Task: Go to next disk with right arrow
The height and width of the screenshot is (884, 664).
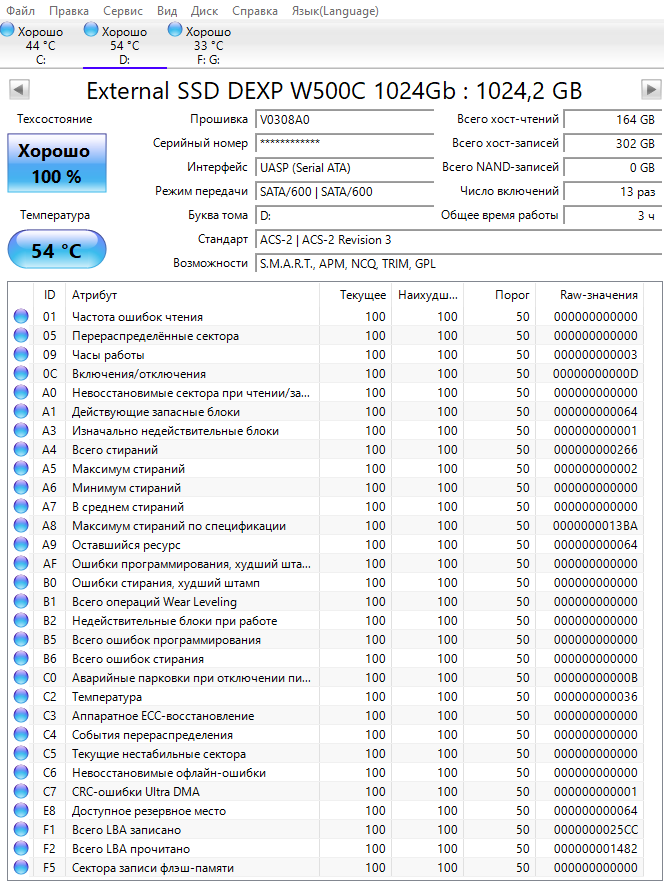Action: 651,90
